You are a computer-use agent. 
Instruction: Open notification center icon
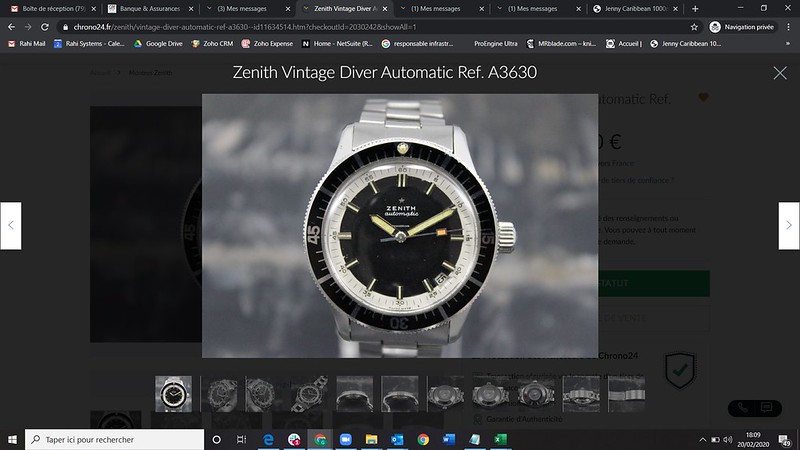point(785,439)
